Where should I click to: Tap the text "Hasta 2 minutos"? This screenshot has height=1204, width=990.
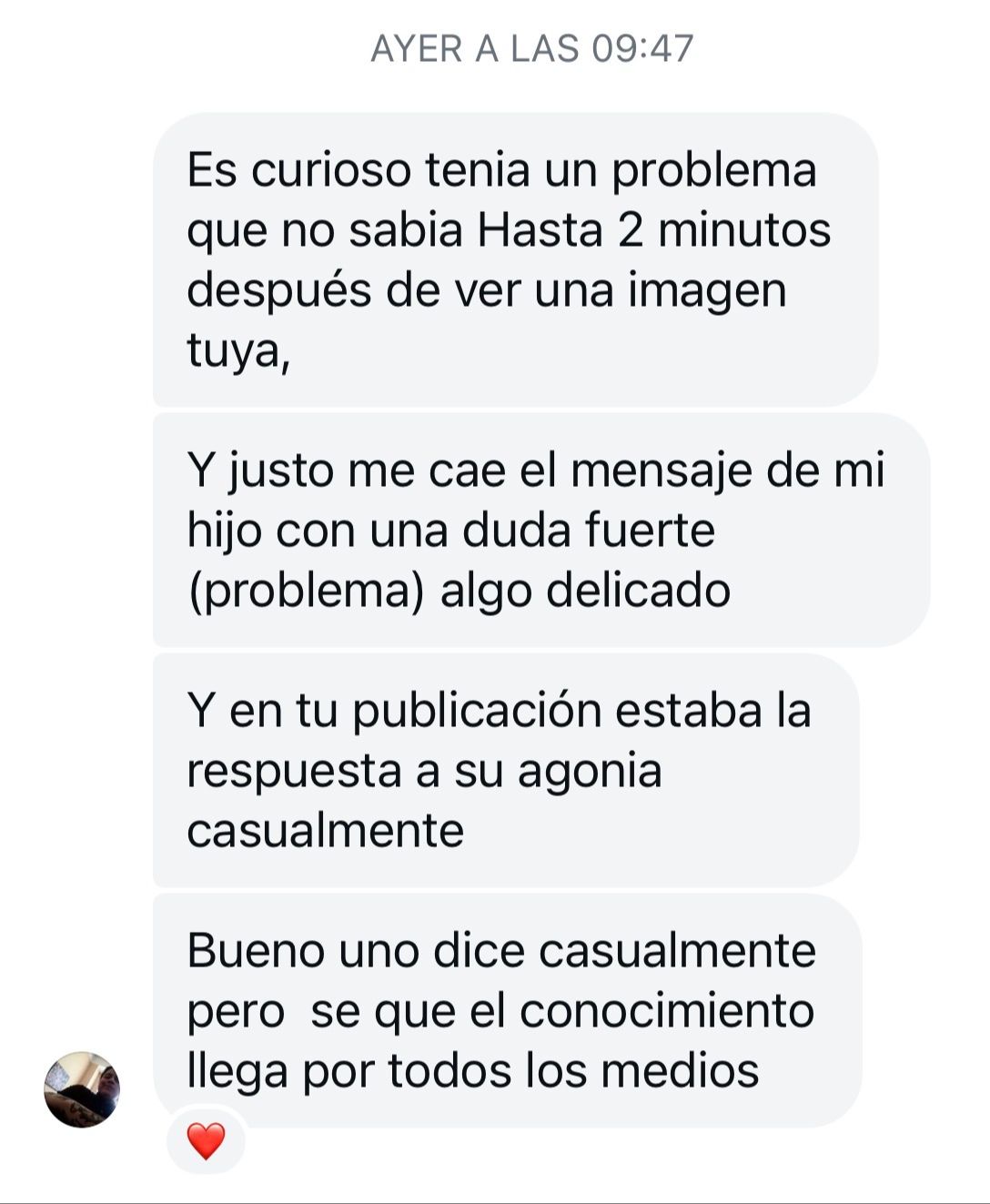tap(654, 230)
